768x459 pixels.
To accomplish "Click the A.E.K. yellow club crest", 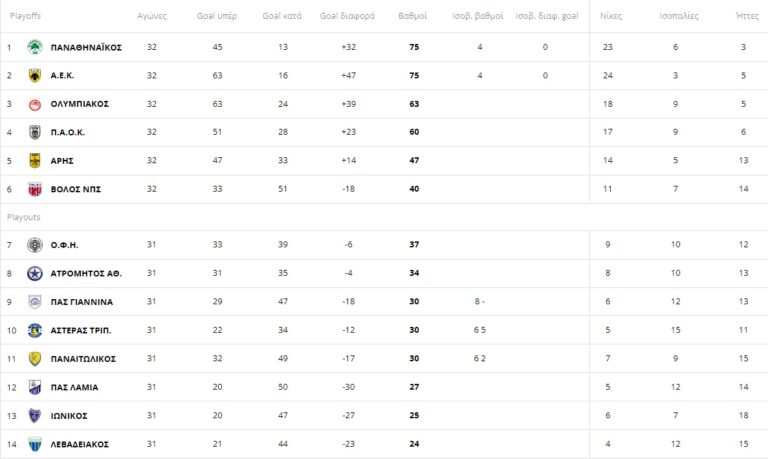I will [35, 75].
